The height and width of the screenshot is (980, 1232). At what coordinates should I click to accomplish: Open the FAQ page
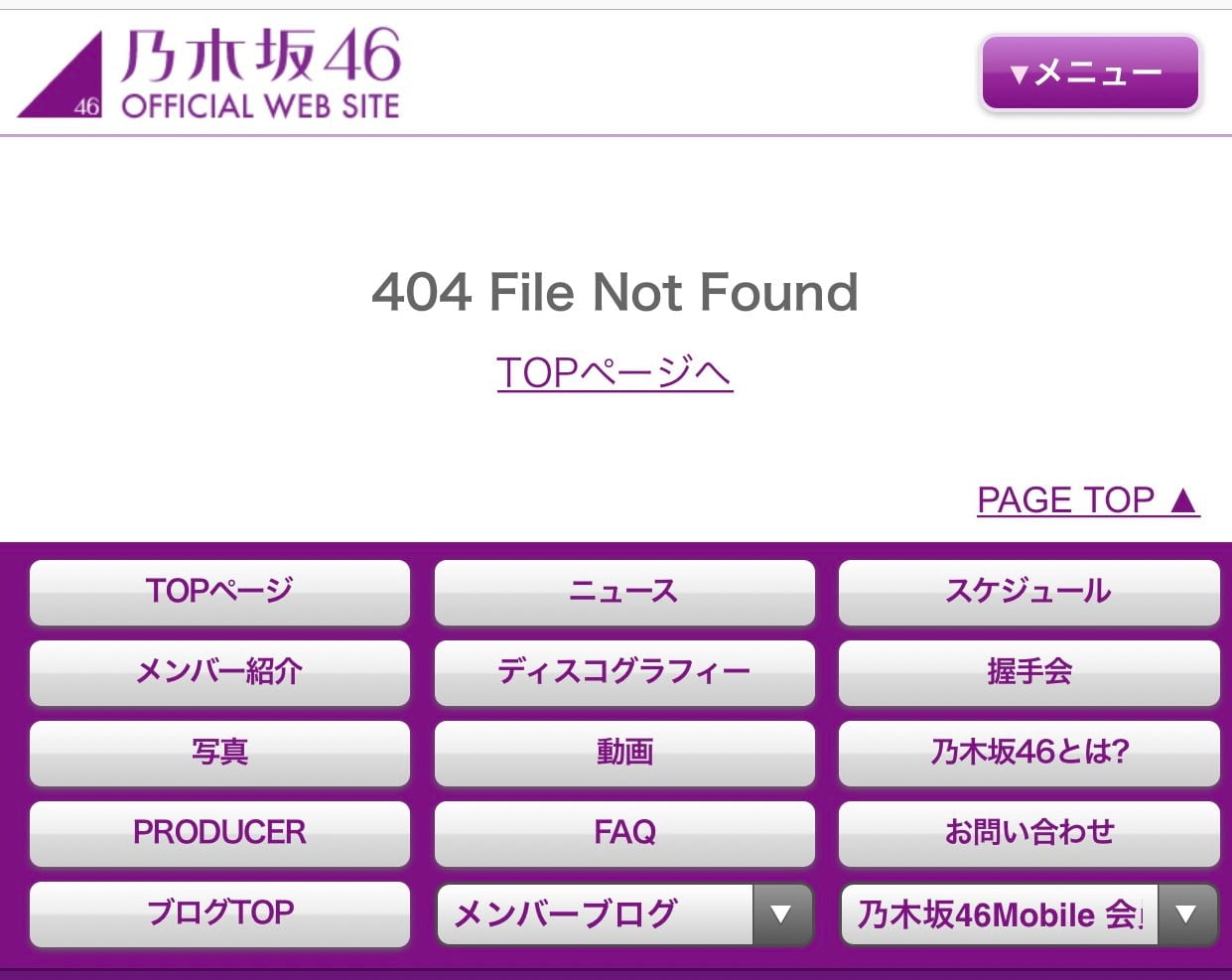[x=624, y=833]
